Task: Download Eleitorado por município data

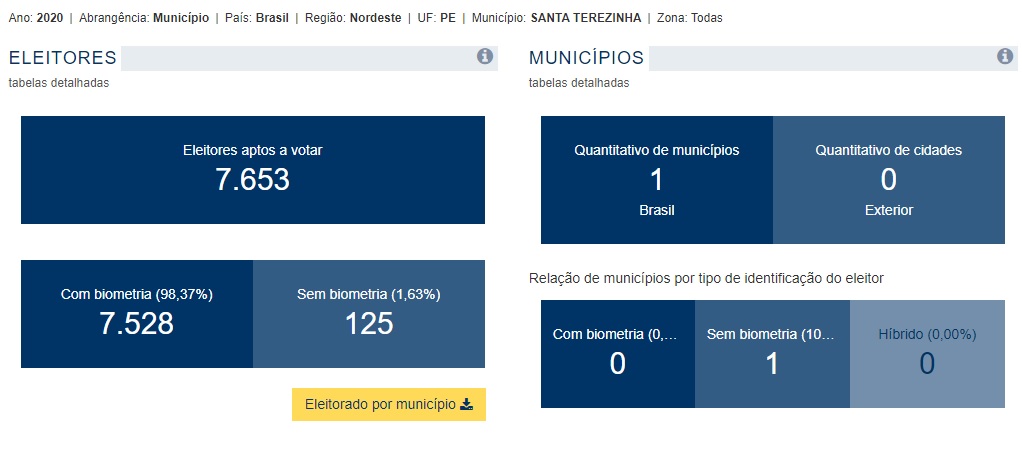Action: [388, 404]
